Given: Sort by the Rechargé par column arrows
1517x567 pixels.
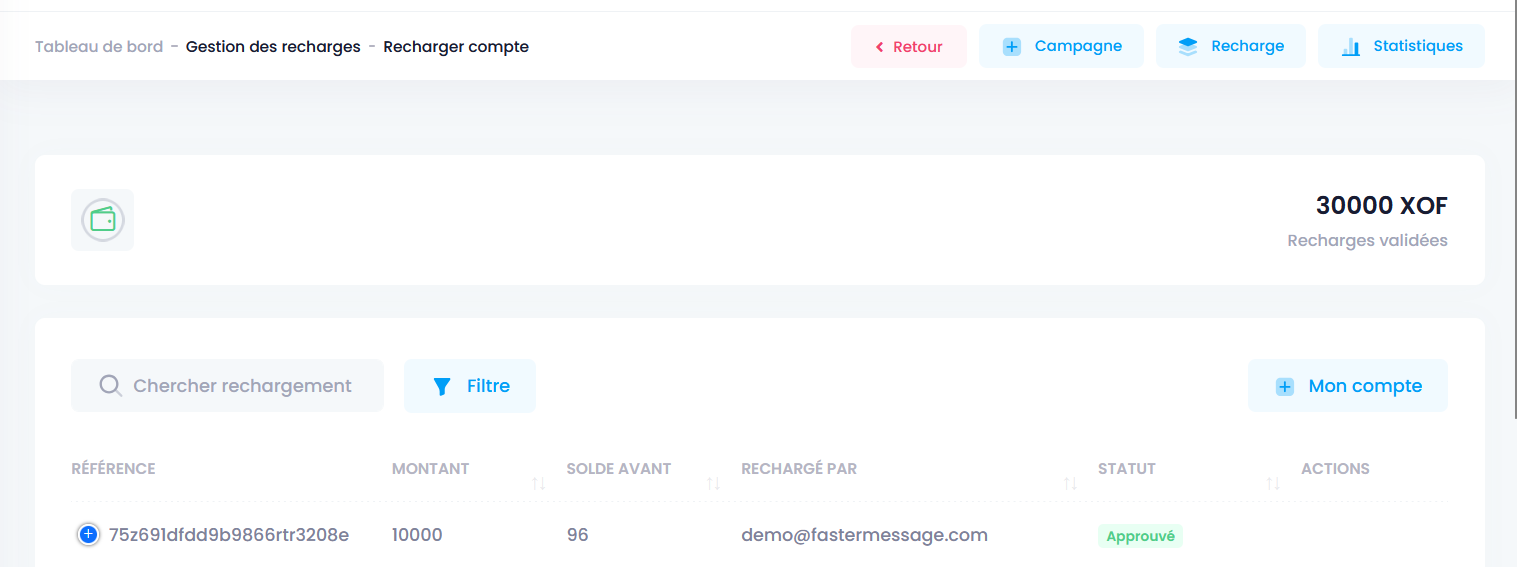Looking at the screenshot, I should pyautogui.click(x=1070, y=483).
